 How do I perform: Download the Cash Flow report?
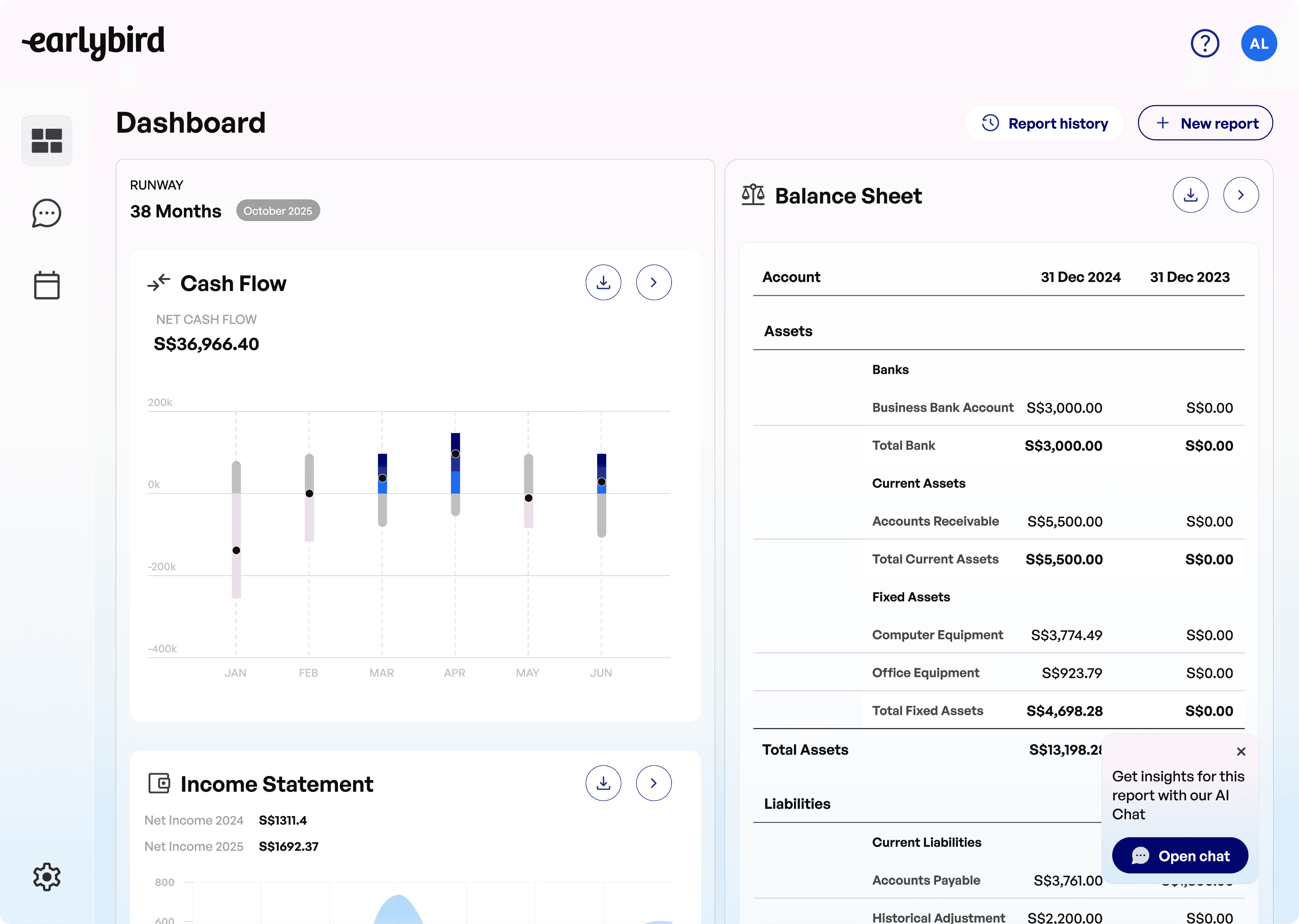[603, 282]
